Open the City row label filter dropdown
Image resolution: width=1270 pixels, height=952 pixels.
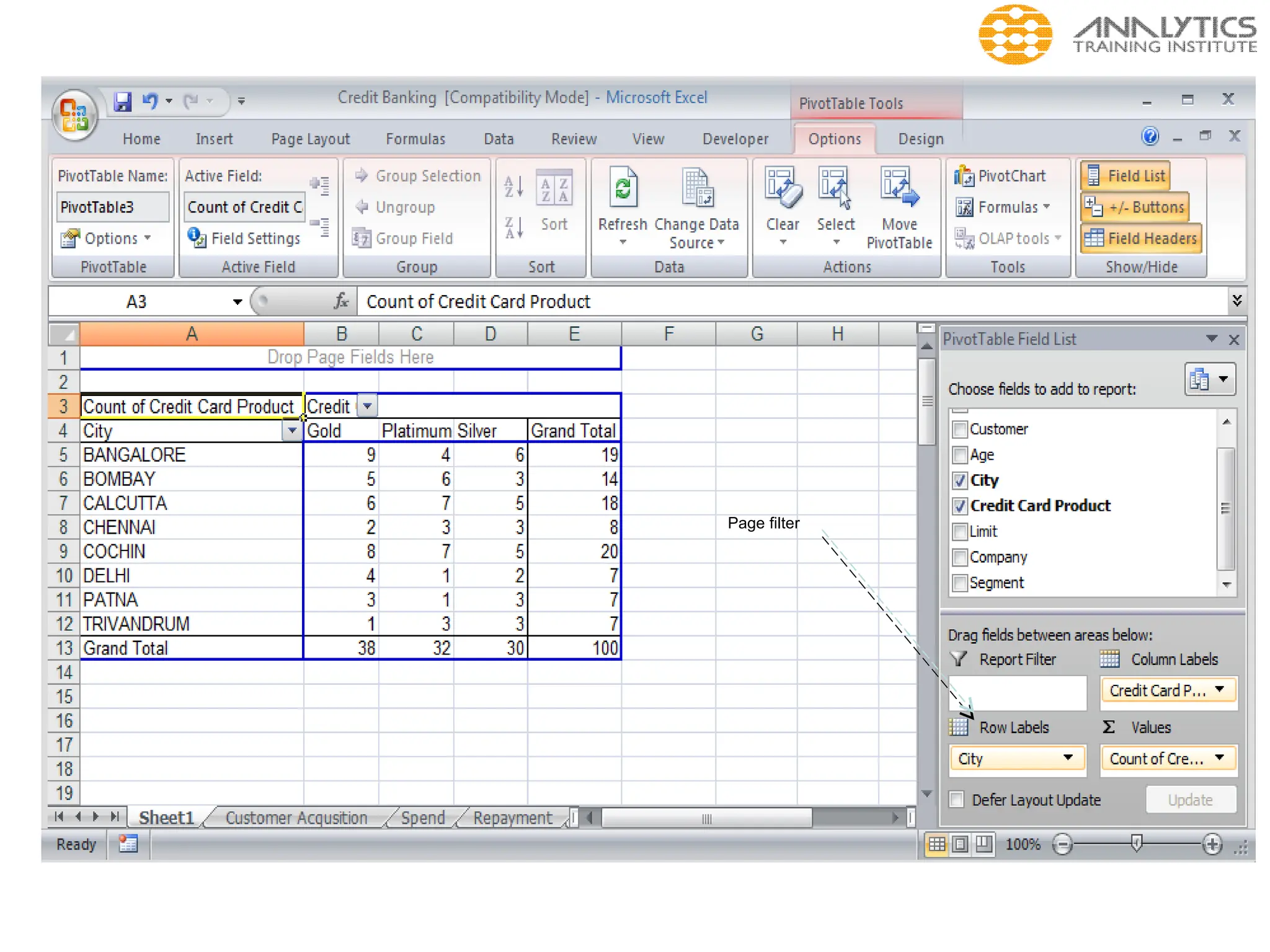tap(291, 430)
